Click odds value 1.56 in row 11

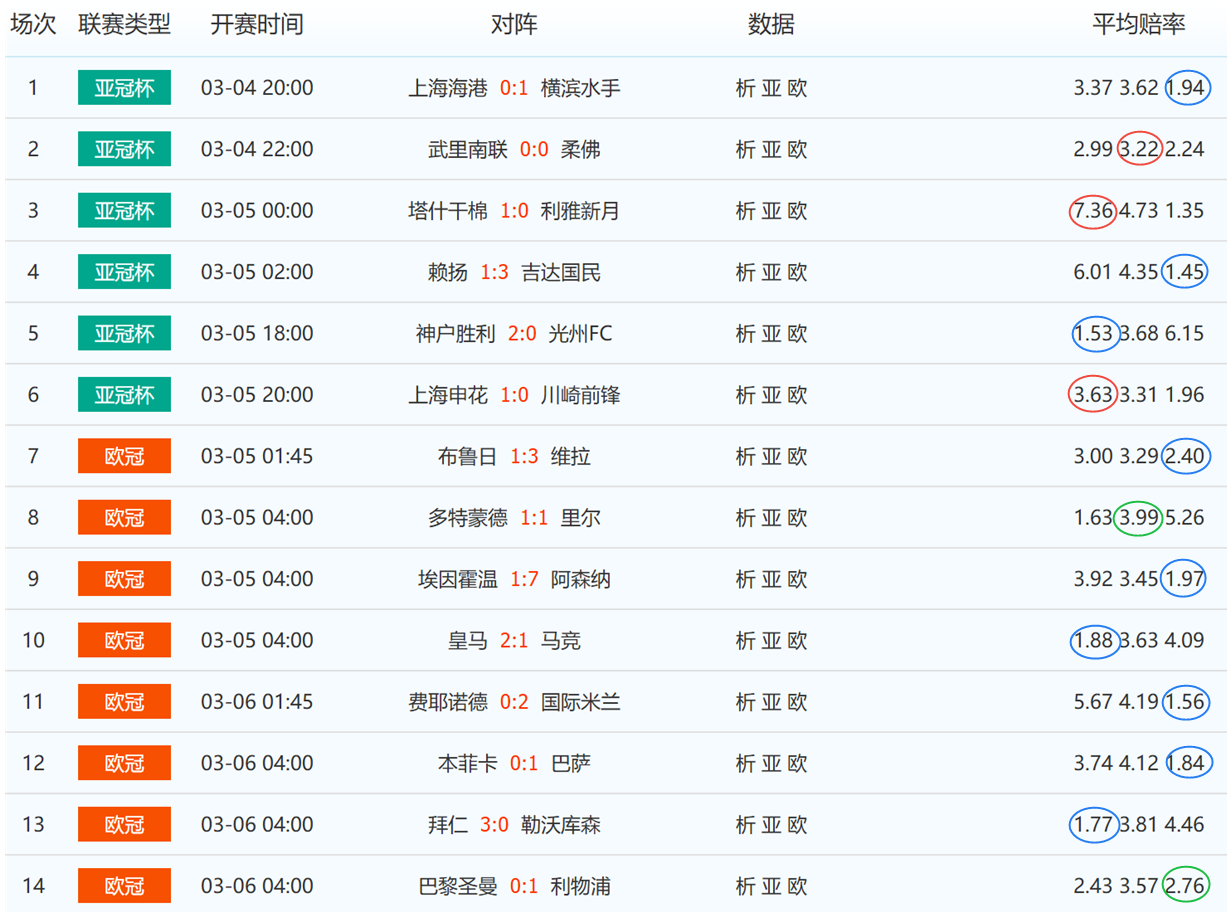(x=1186, y=702)
